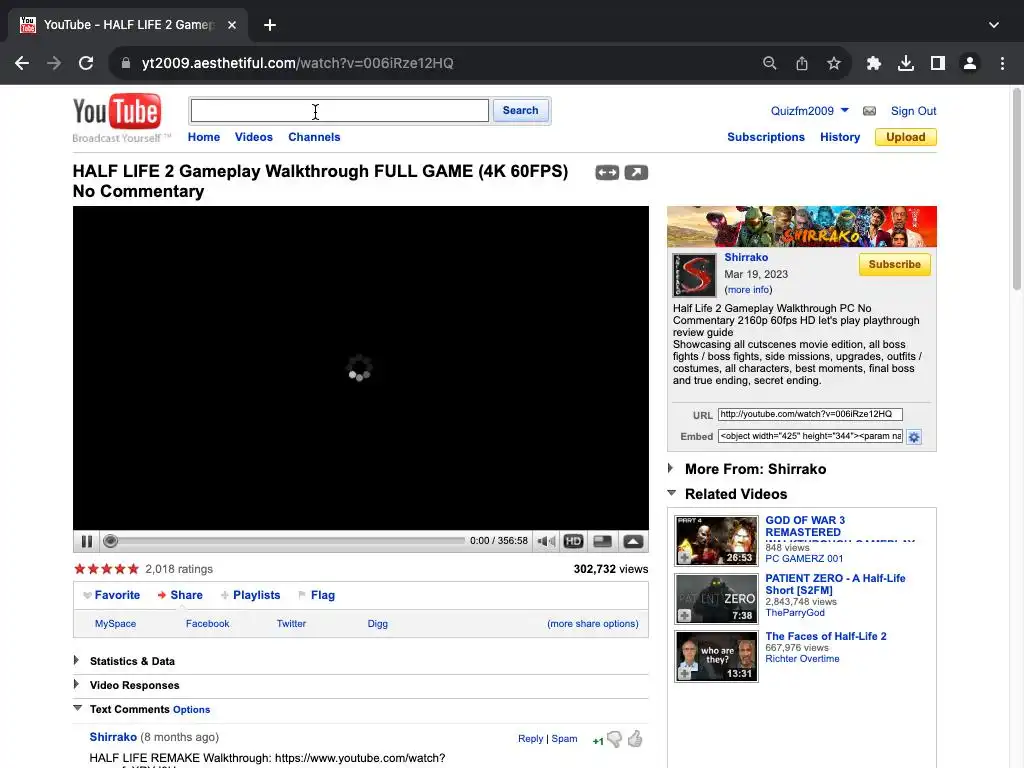Viewport: 1024px width, 768px height.
Task: Rate the video with the red stars
Action: [x=106, y=569]
